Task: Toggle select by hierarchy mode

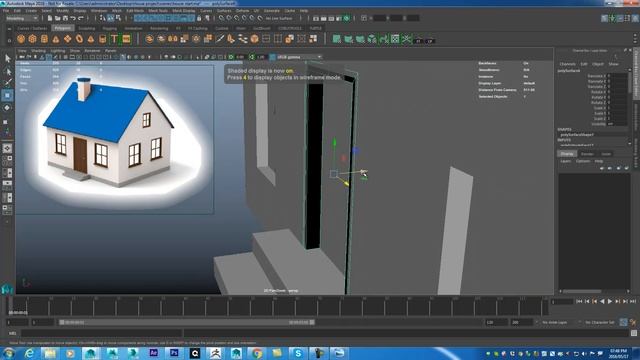Action: click(102, 18)
